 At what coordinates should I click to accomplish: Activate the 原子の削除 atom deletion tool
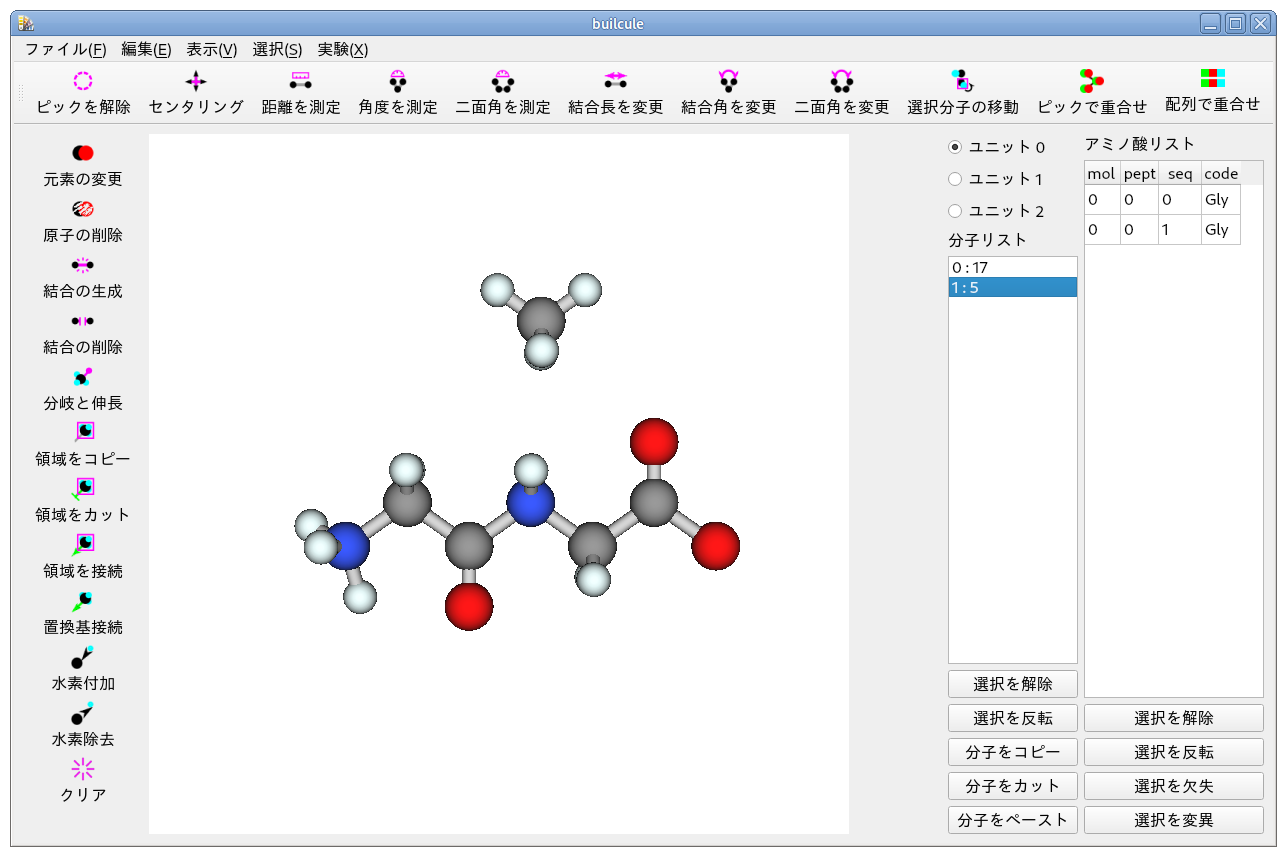click(82, 221)
